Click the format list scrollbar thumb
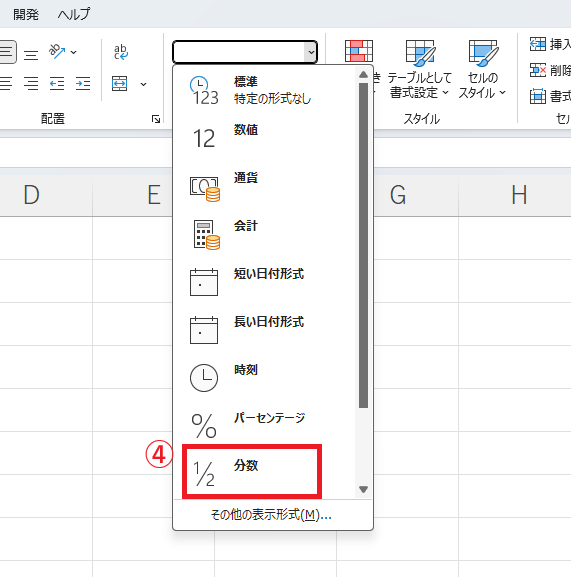The height and width of the screenshot is (577, 571). point(363,245)
